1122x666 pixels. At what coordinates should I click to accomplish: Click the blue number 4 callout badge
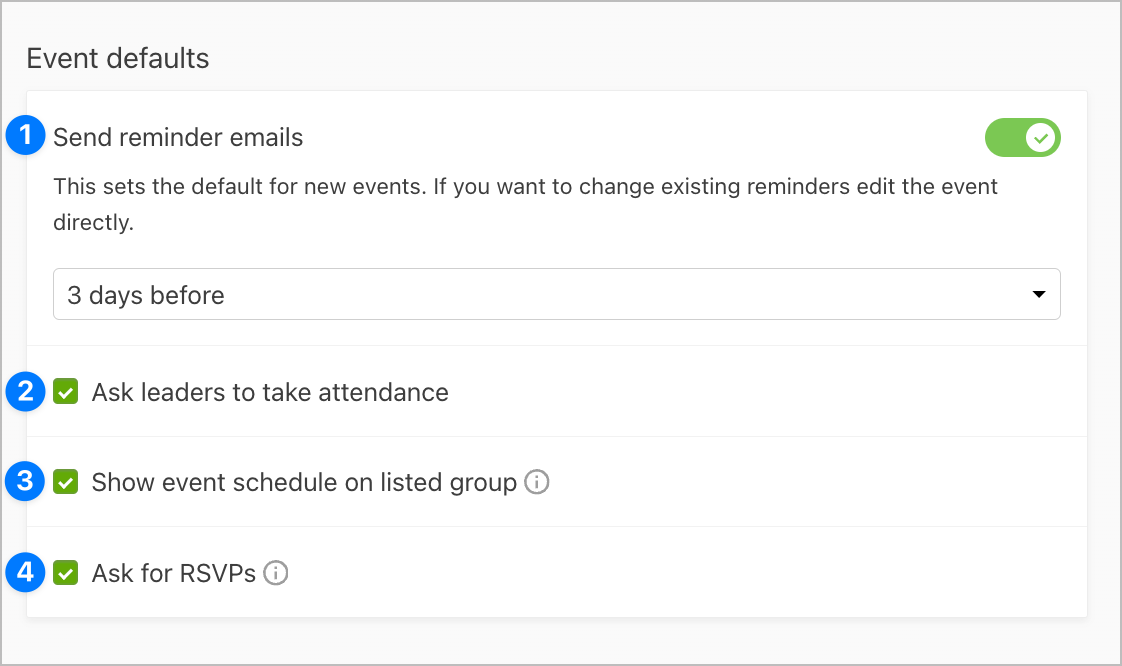[x=25, y=572]
